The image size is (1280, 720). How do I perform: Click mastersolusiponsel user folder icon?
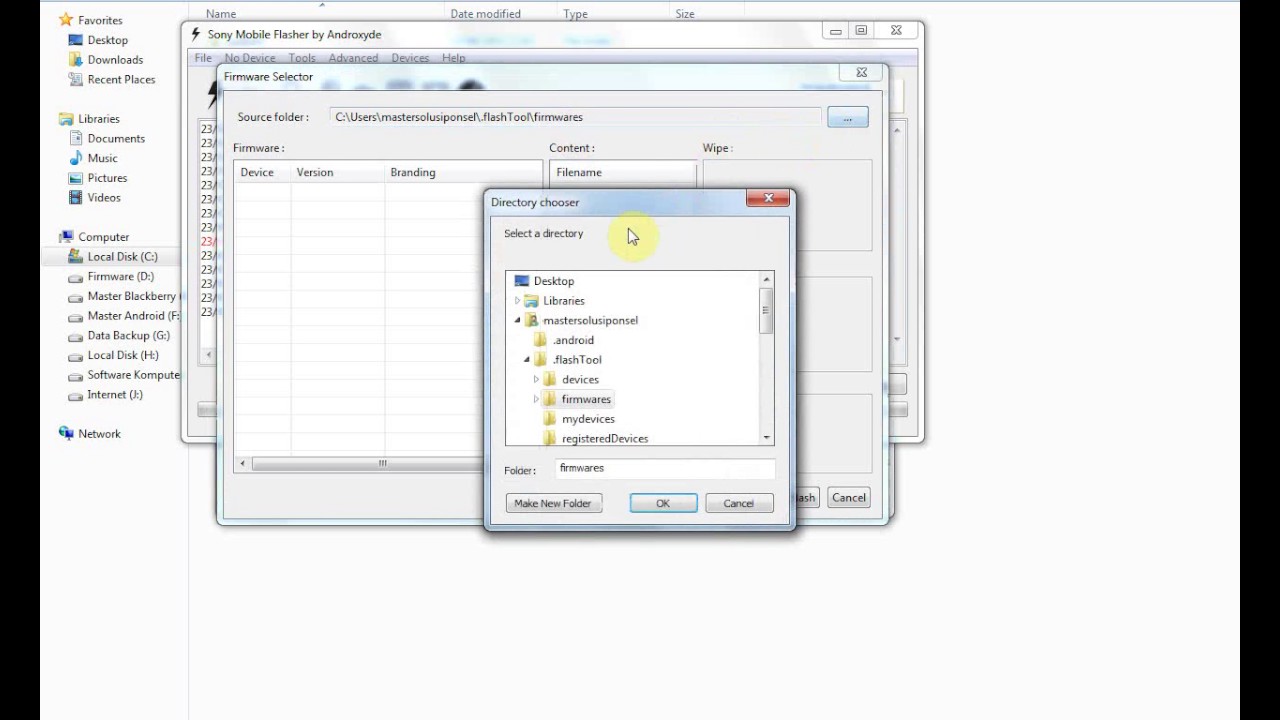pos(531,320)
